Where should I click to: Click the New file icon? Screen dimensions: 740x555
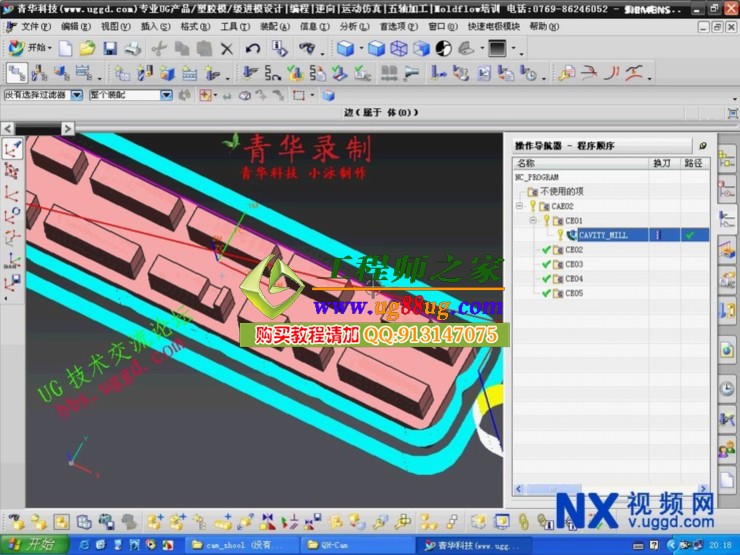66,48
